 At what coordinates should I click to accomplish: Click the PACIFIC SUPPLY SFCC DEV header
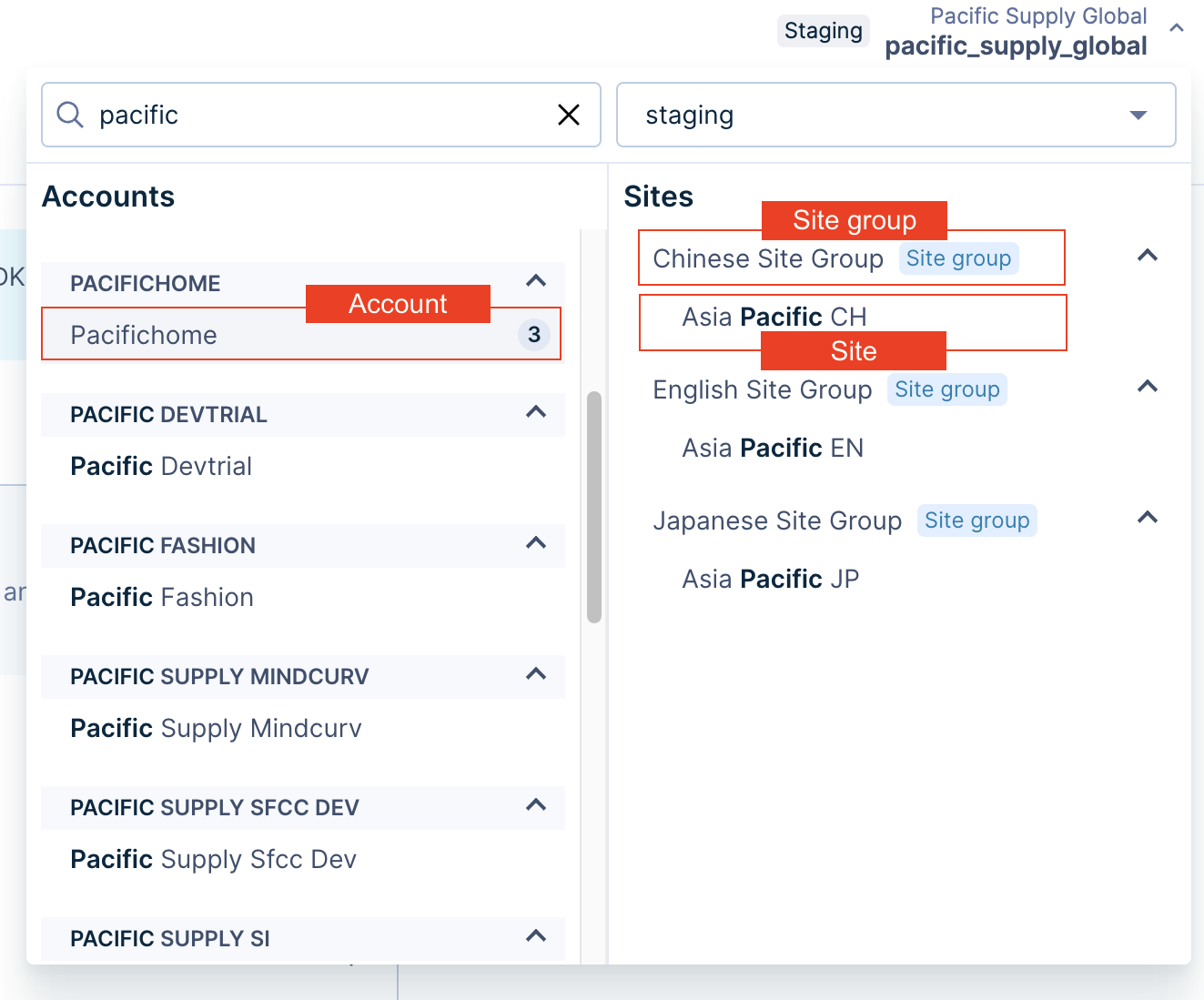coord(303,807)
